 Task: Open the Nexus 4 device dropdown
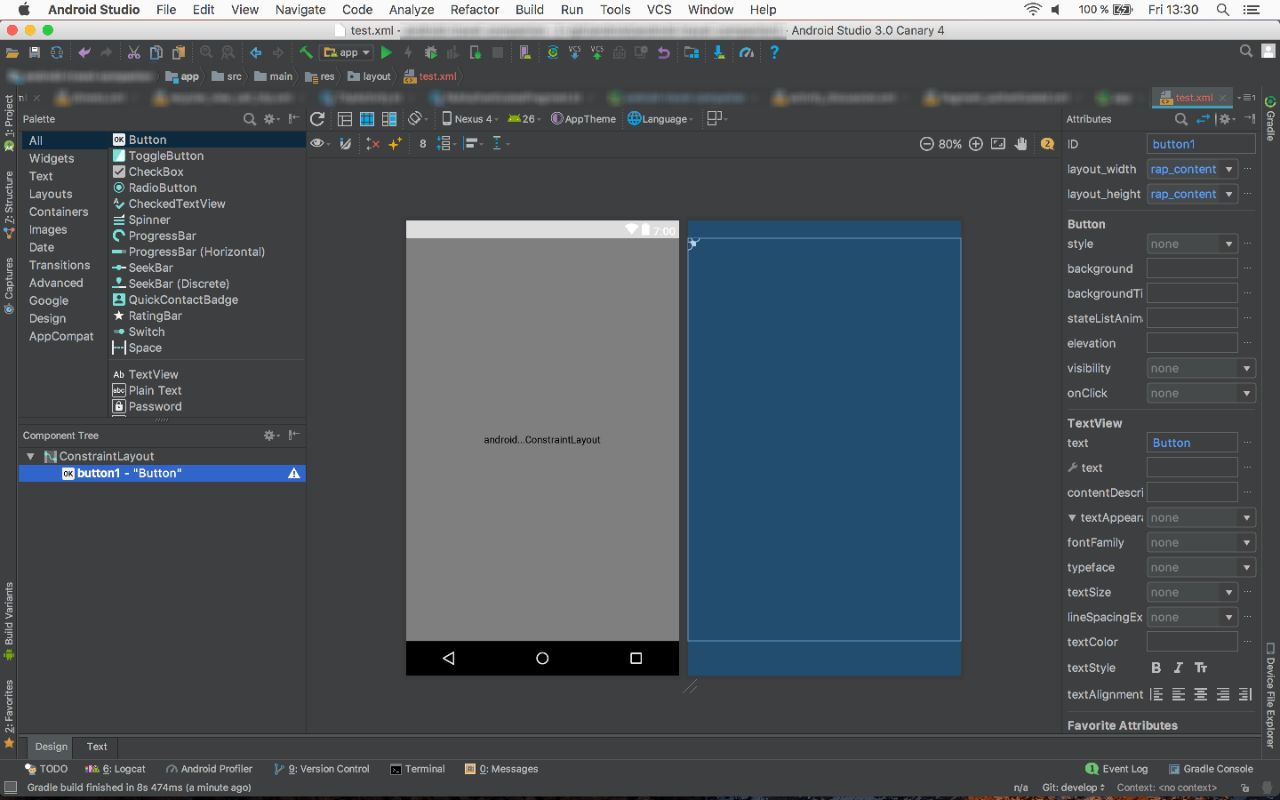point(470,119)
